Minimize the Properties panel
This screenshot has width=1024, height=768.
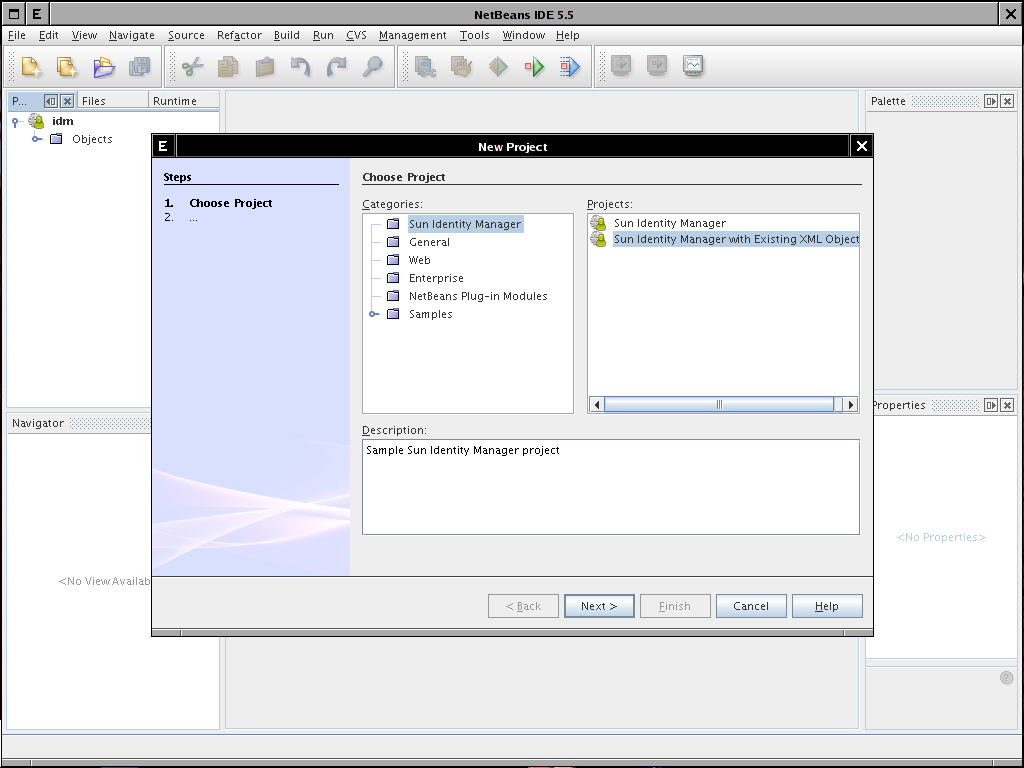pyautogui.click(x=991, y=406)
